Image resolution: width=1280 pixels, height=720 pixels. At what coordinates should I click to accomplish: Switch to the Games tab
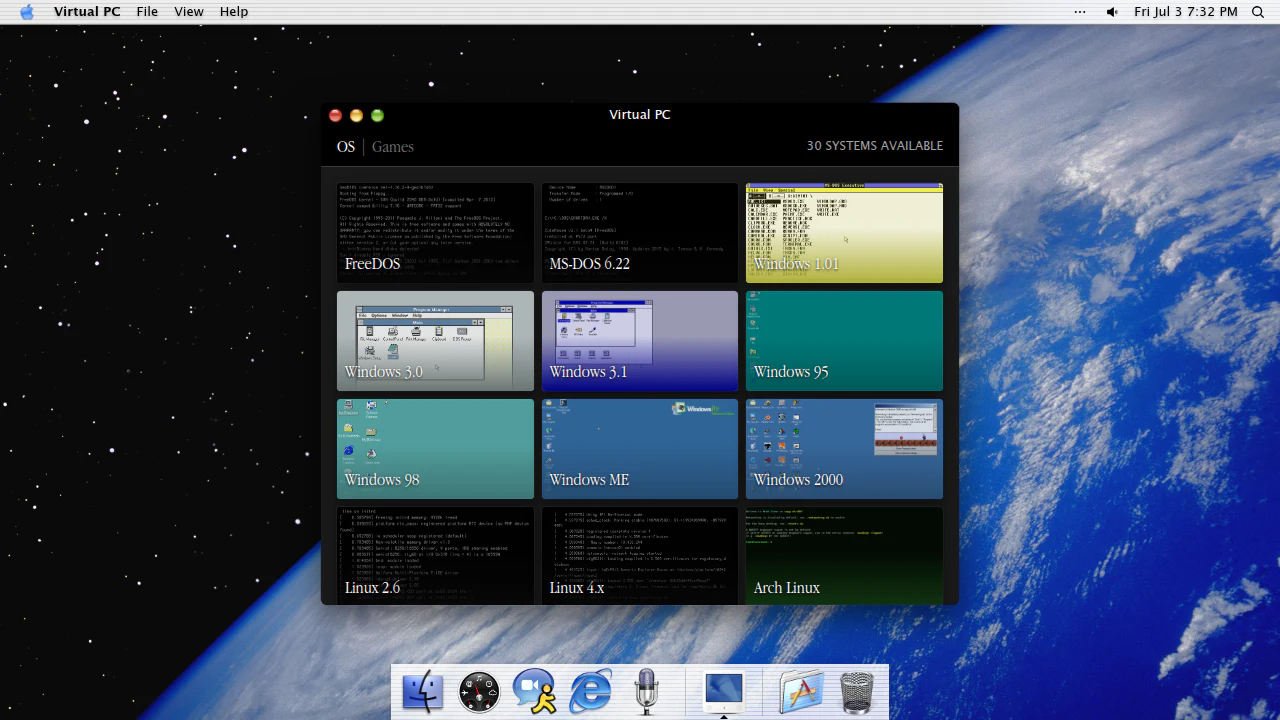pyautogui.click(x=392, y=147)
